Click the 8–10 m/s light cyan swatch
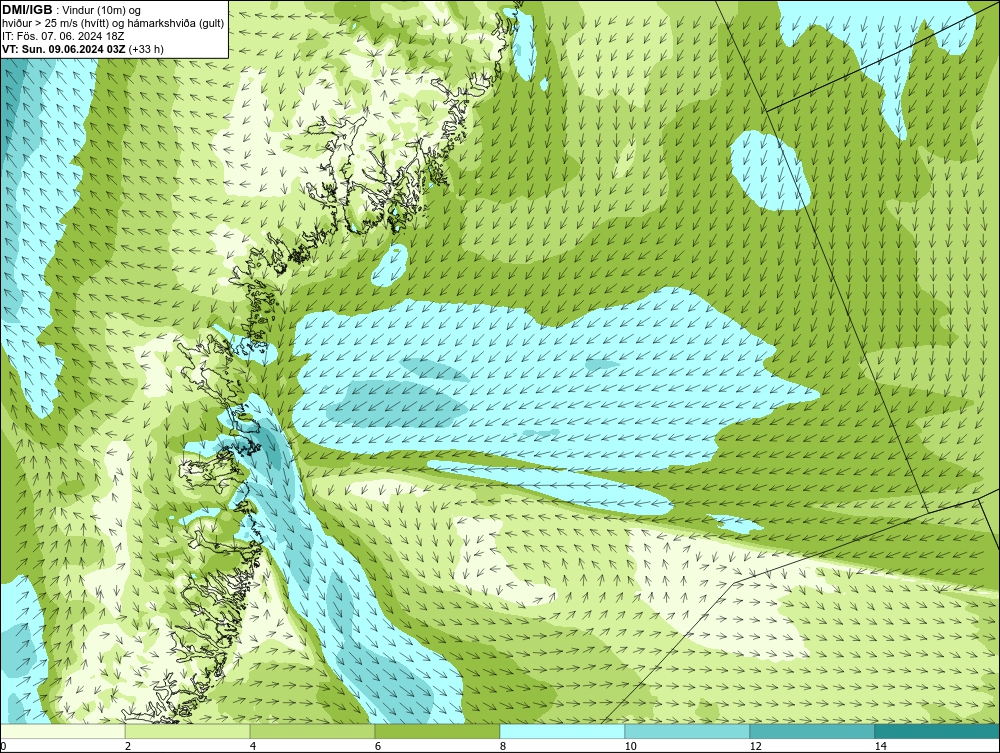Image resolution: width=1000 pixels, height=753 pixels. pyautogui.click(x=562, y=731)
